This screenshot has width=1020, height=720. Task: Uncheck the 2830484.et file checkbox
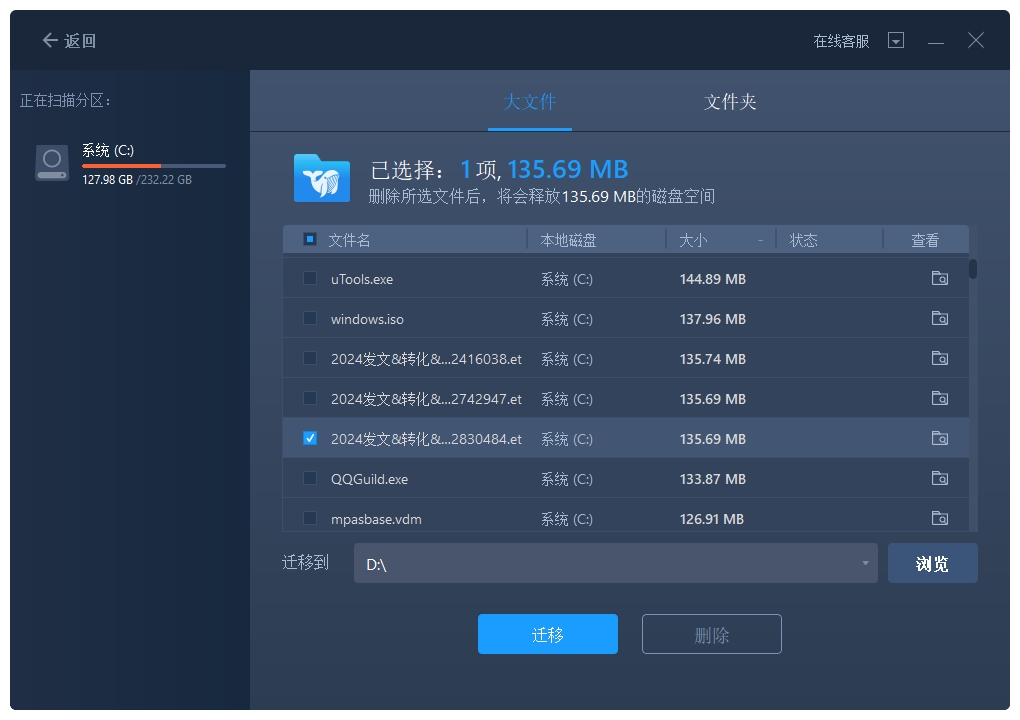(310, 439)
